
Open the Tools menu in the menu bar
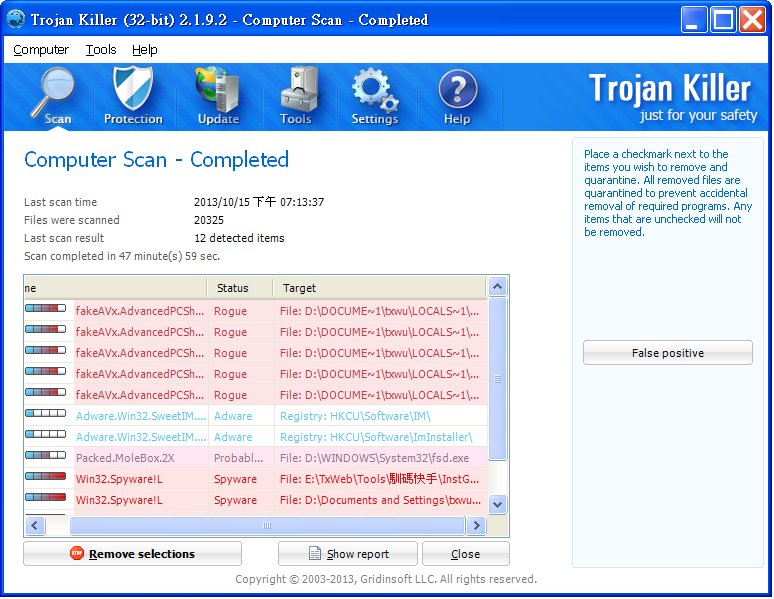coord(101,49)
